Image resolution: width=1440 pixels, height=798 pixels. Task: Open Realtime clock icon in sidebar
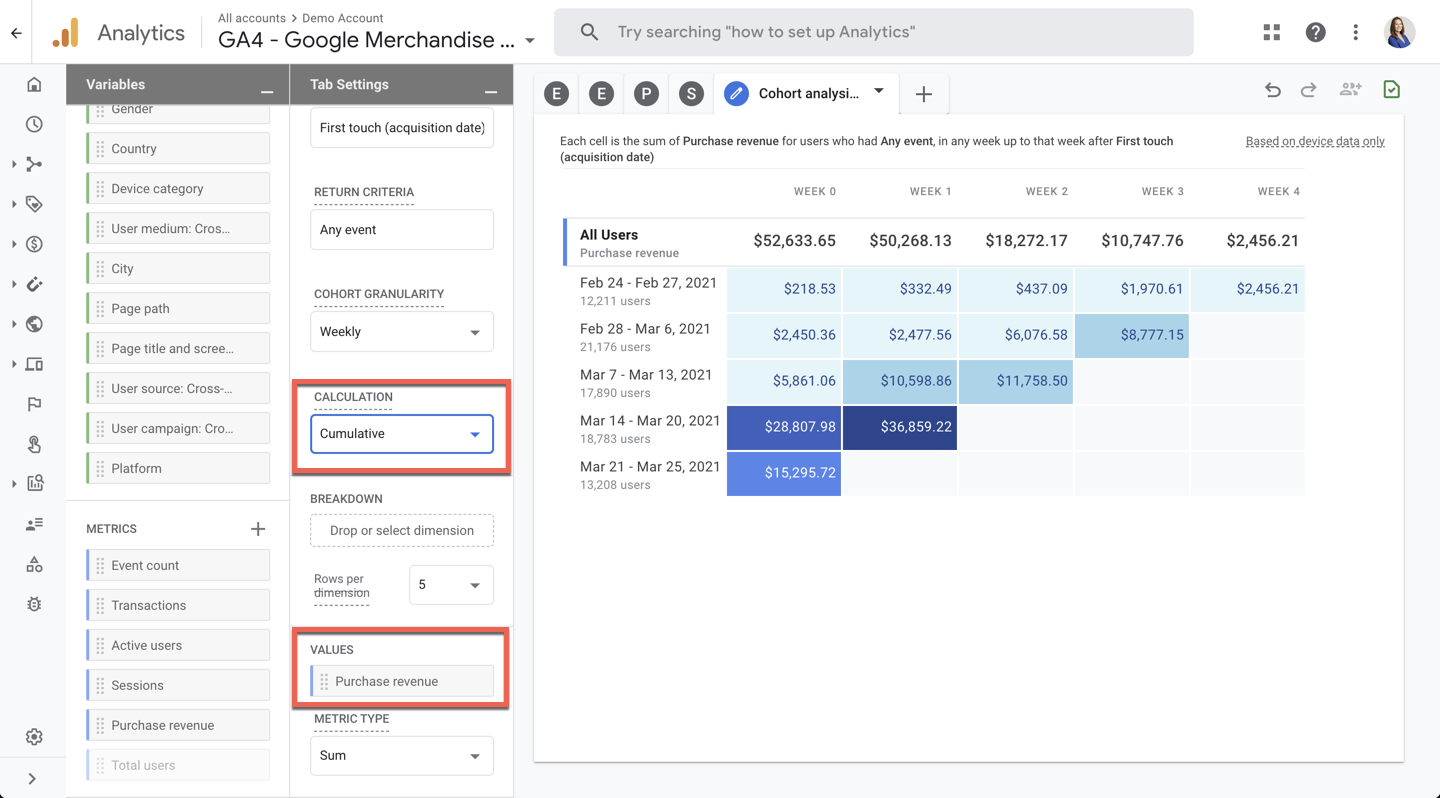tap(34, 125)
